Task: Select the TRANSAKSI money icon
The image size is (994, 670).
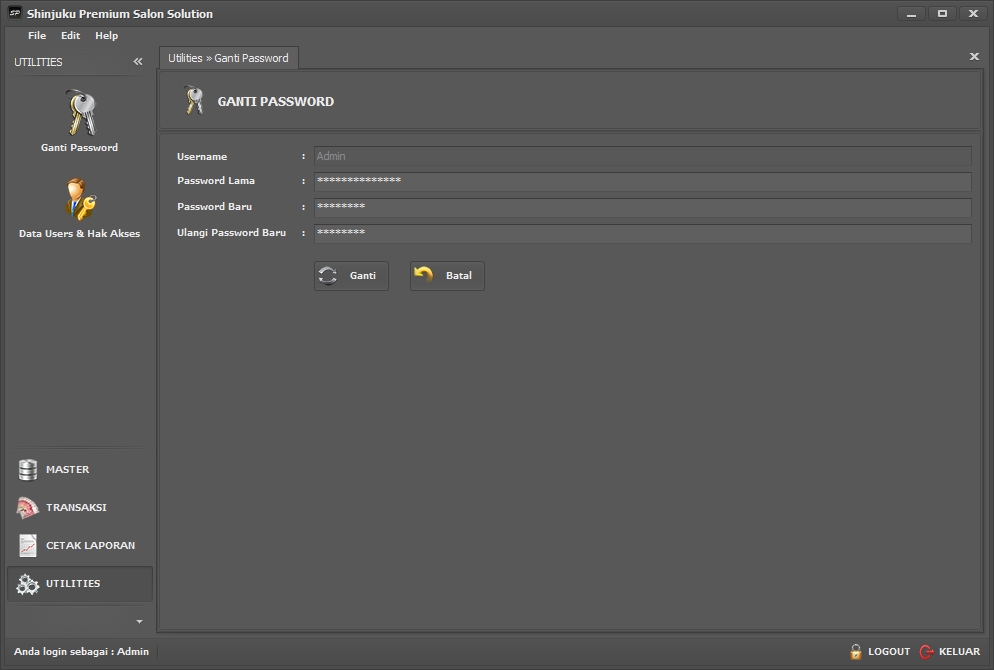Action: pos(28,508)
